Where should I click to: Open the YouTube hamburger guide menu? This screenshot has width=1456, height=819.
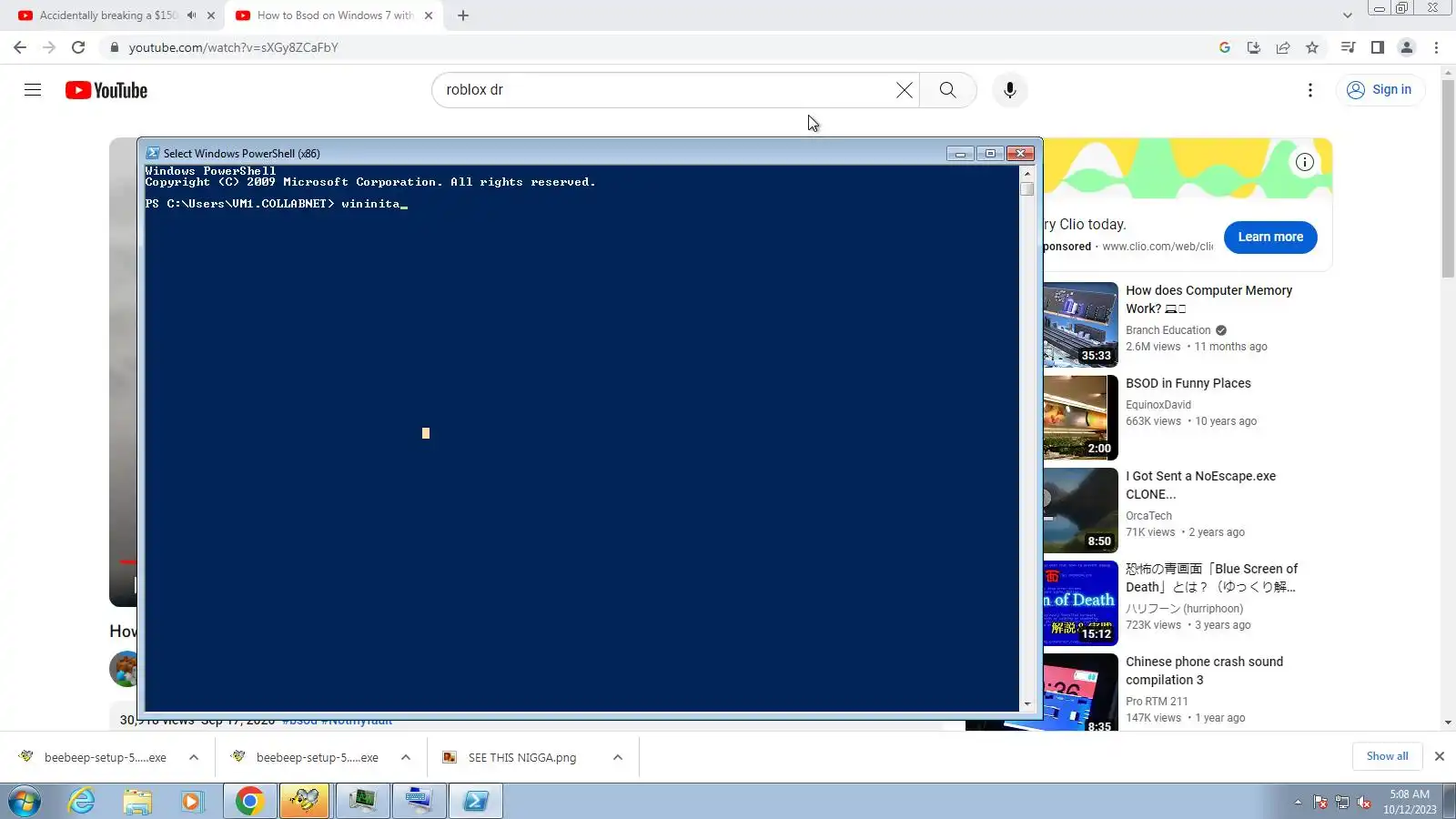[x=33, y=90]
